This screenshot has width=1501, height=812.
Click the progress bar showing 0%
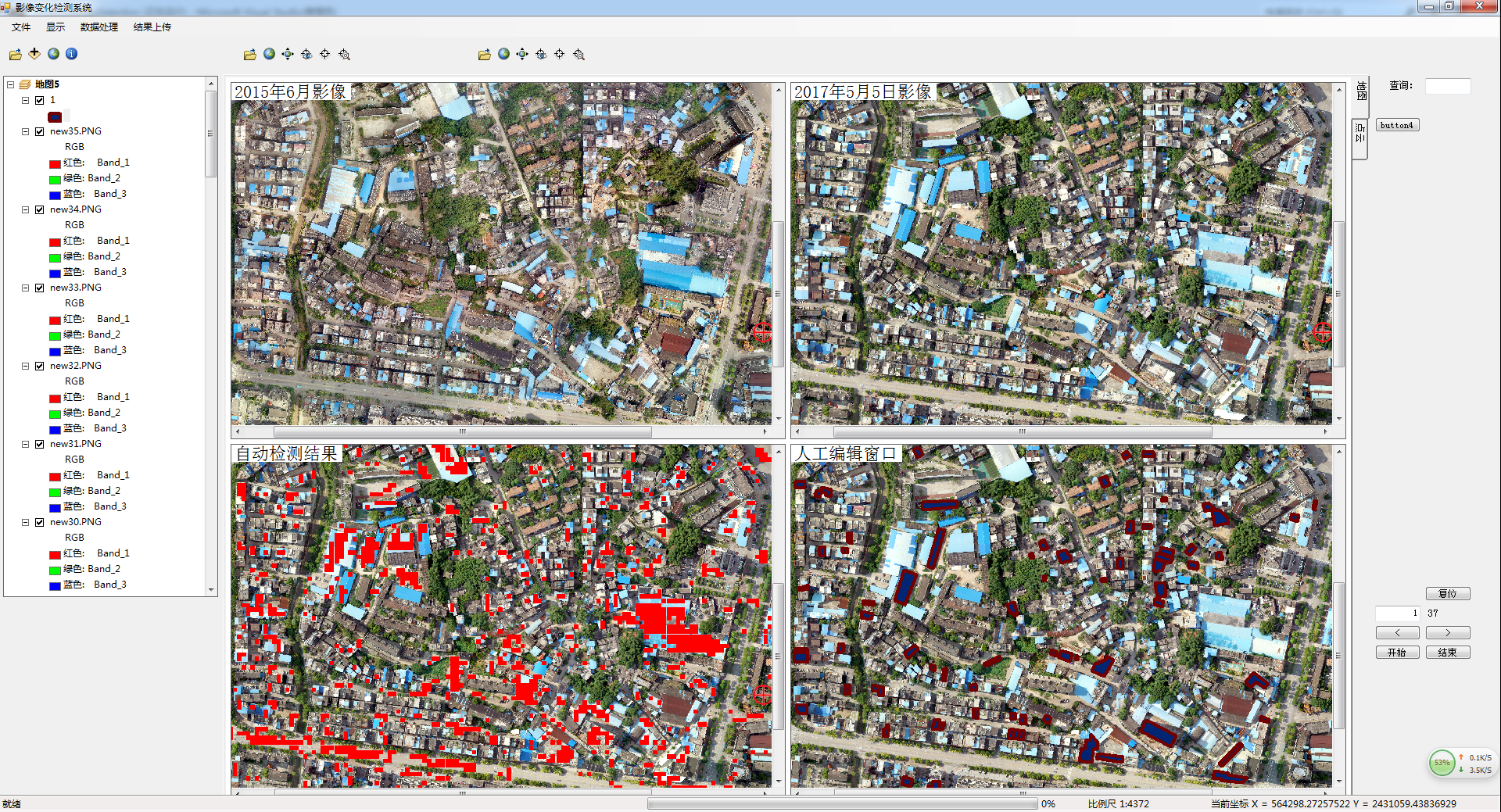pyautogui.click(x=843, y=803)
